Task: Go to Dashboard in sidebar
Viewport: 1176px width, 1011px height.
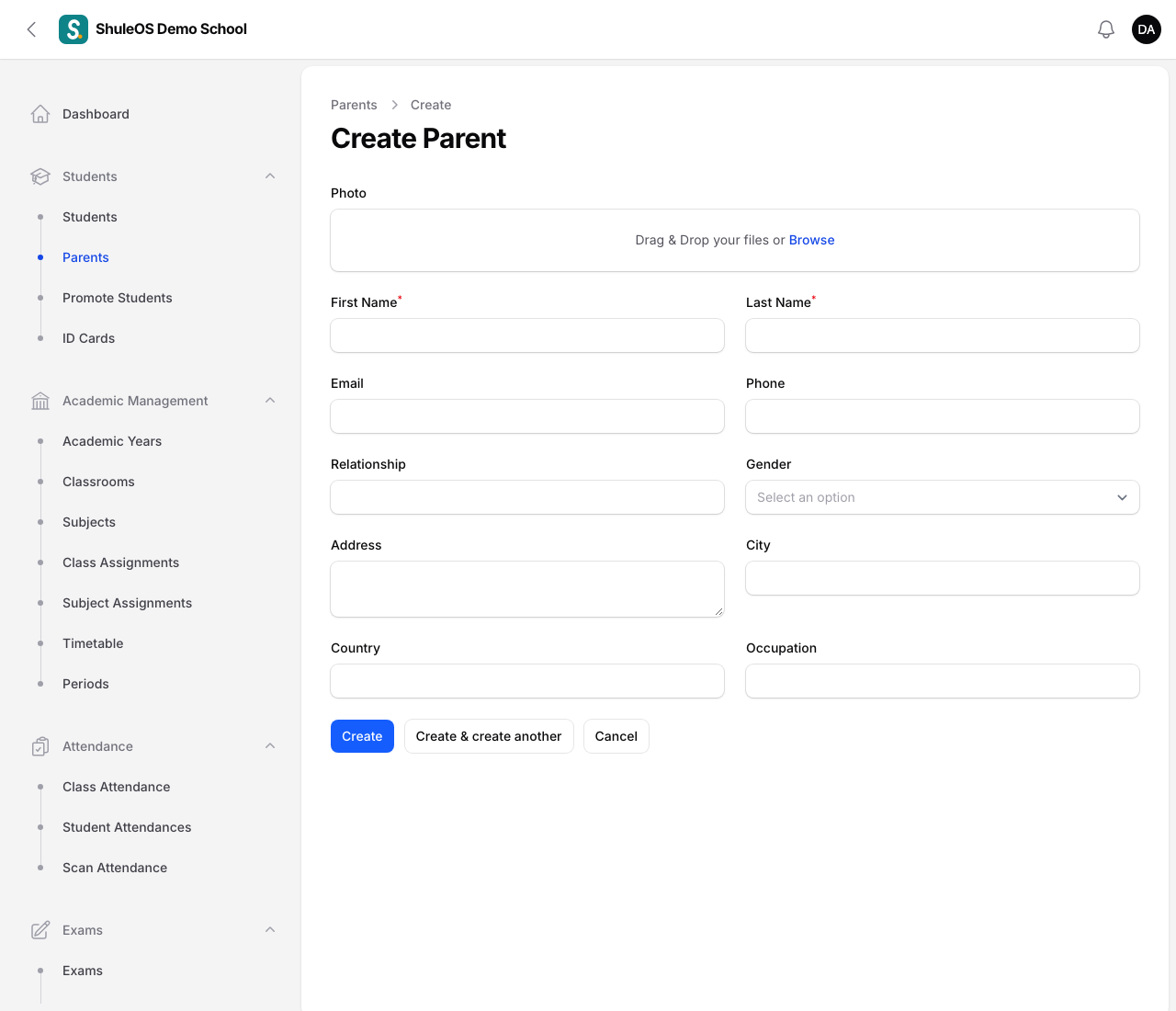Action: [x=96, y=114]
